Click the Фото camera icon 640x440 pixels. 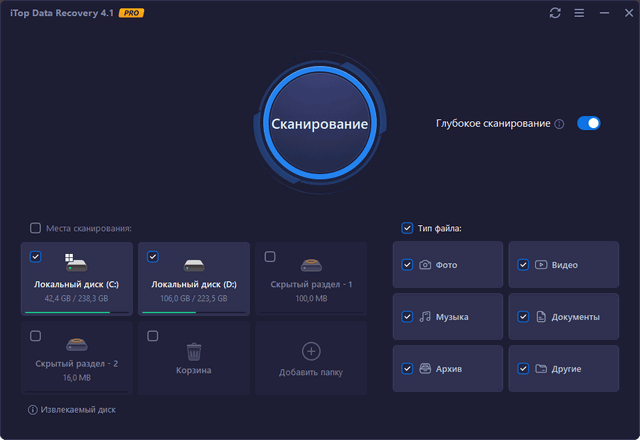pos(425,265)
